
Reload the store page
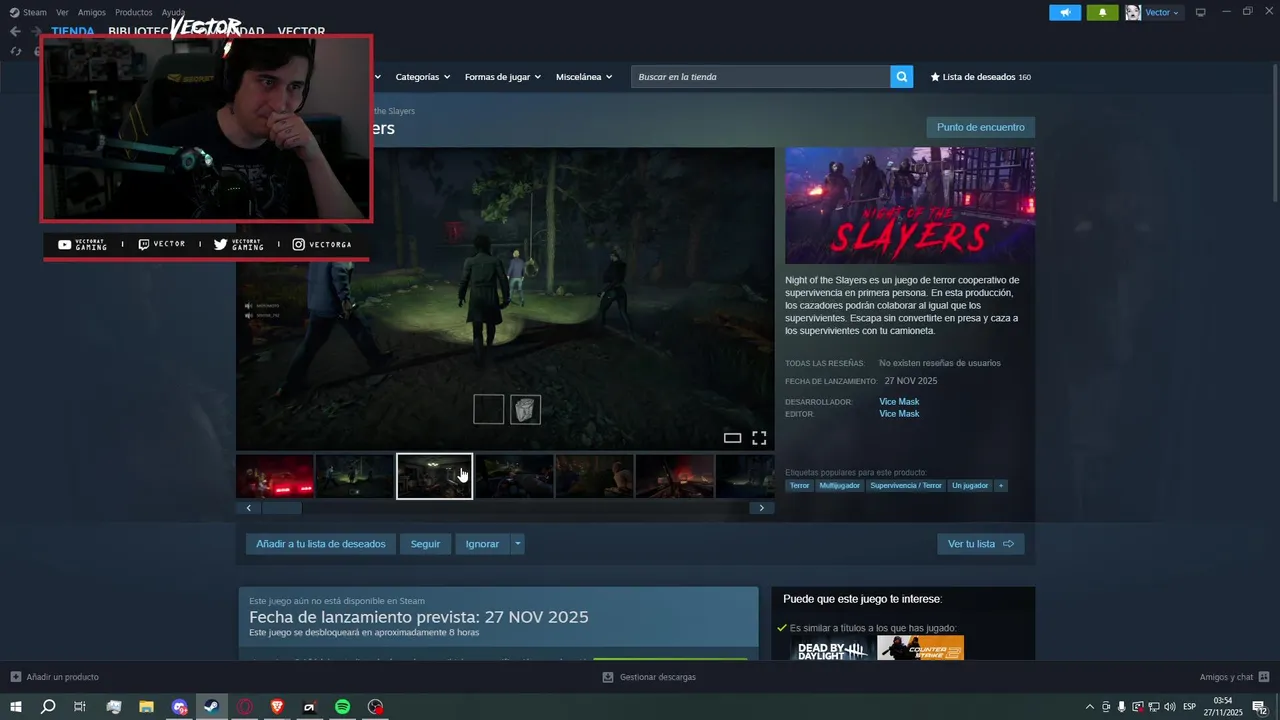coord(16,51)
